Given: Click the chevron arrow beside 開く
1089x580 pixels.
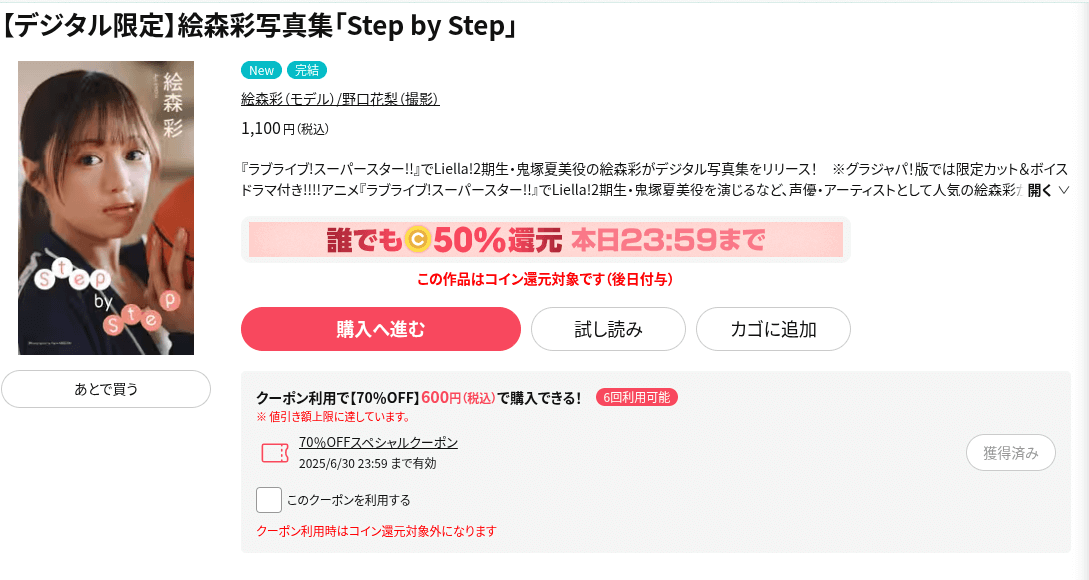Looking at the screenshot, I should click(x=1063, y=190).
